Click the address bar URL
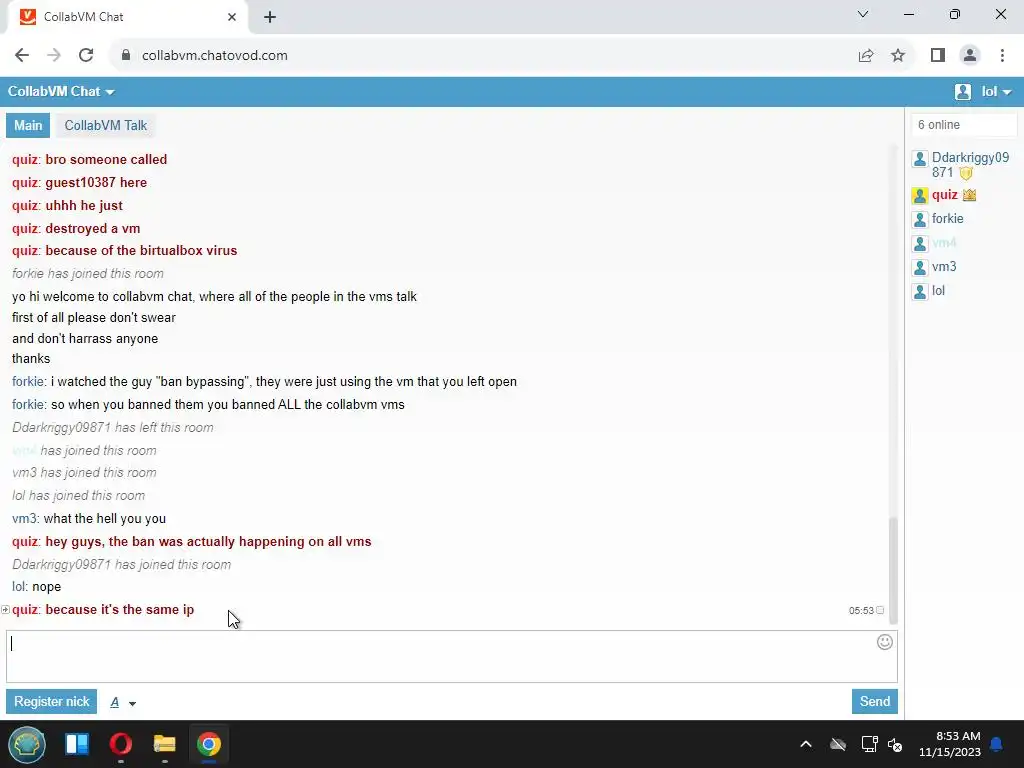The height and width of the screenshot is (768, 1024). tap(215, 56)
